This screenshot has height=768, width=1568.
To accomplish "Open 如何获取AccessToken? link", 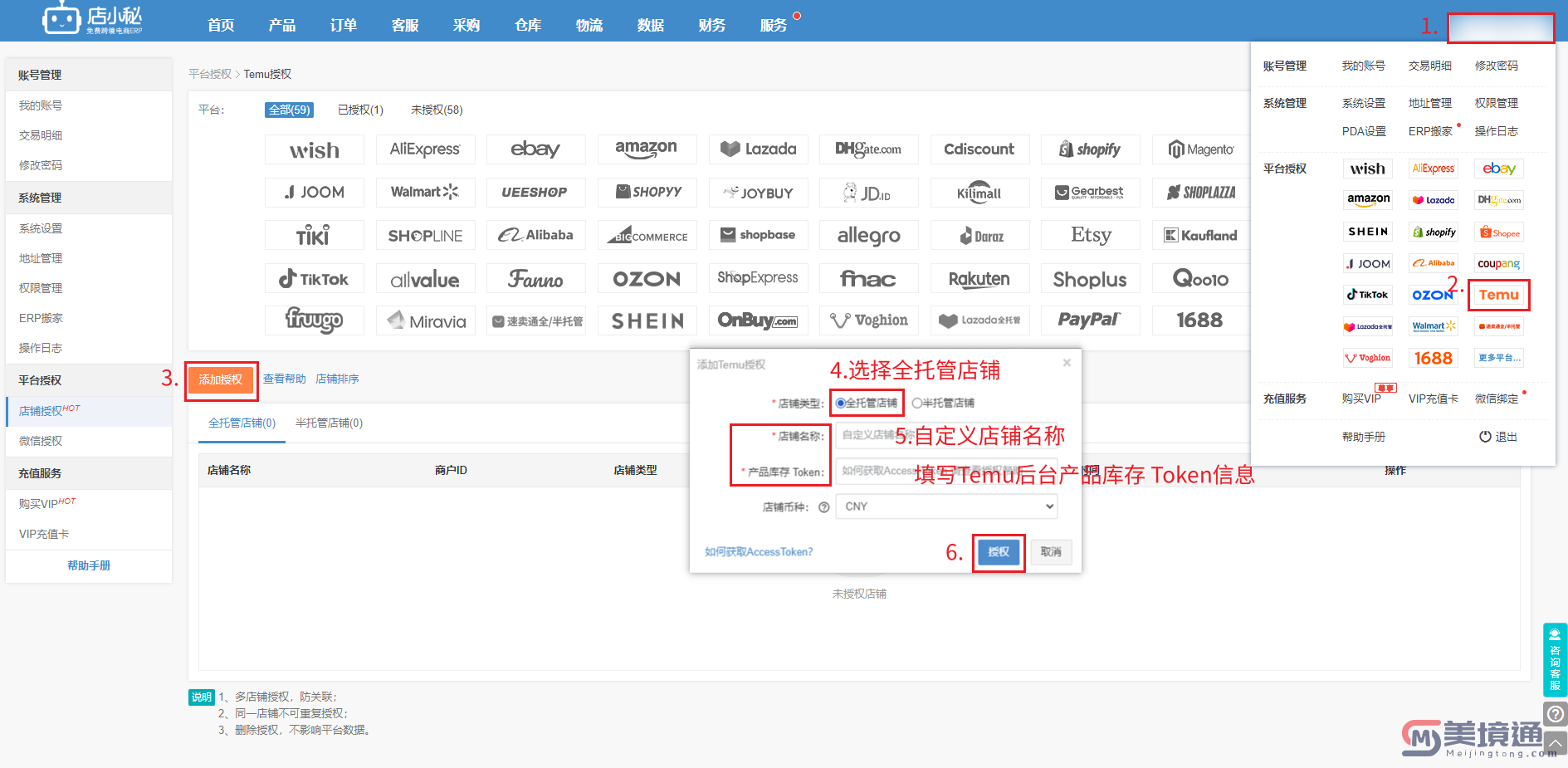I will (x=759, y=552).
